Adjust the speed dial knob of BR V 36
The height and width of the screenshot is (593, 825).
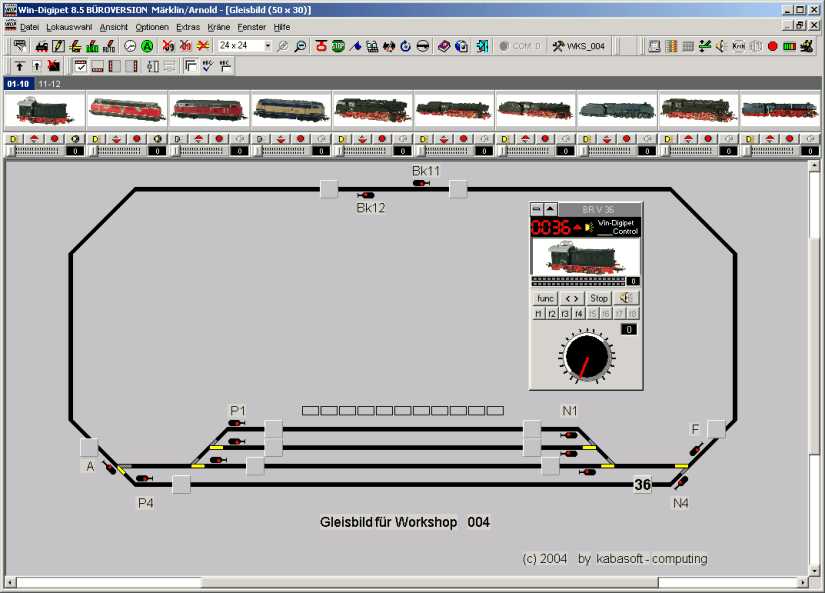click(x=586, y=357)
